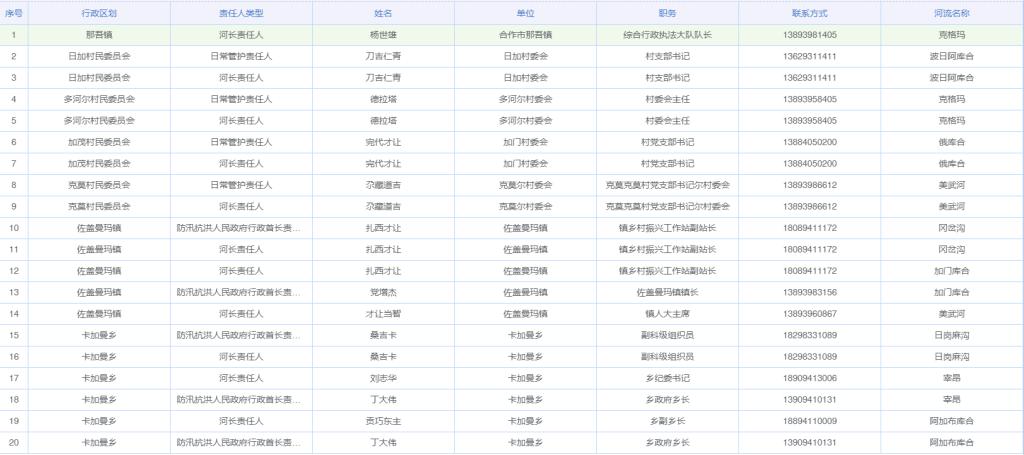Click row number 2
This screenshot has width=1024, height=455.
click(x=14, y=57)
